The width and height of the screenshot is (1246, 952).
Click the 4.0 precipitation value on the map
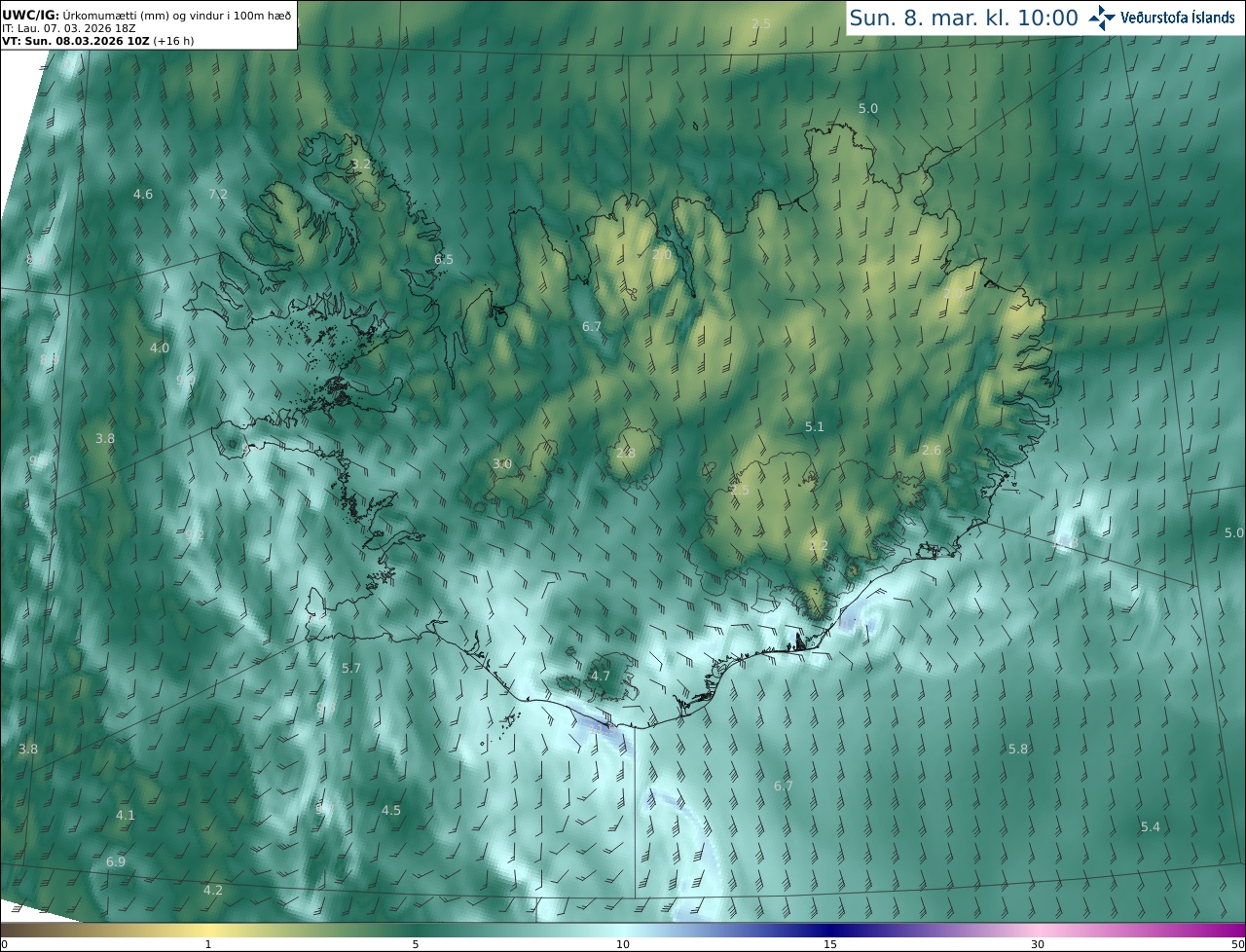160,348
